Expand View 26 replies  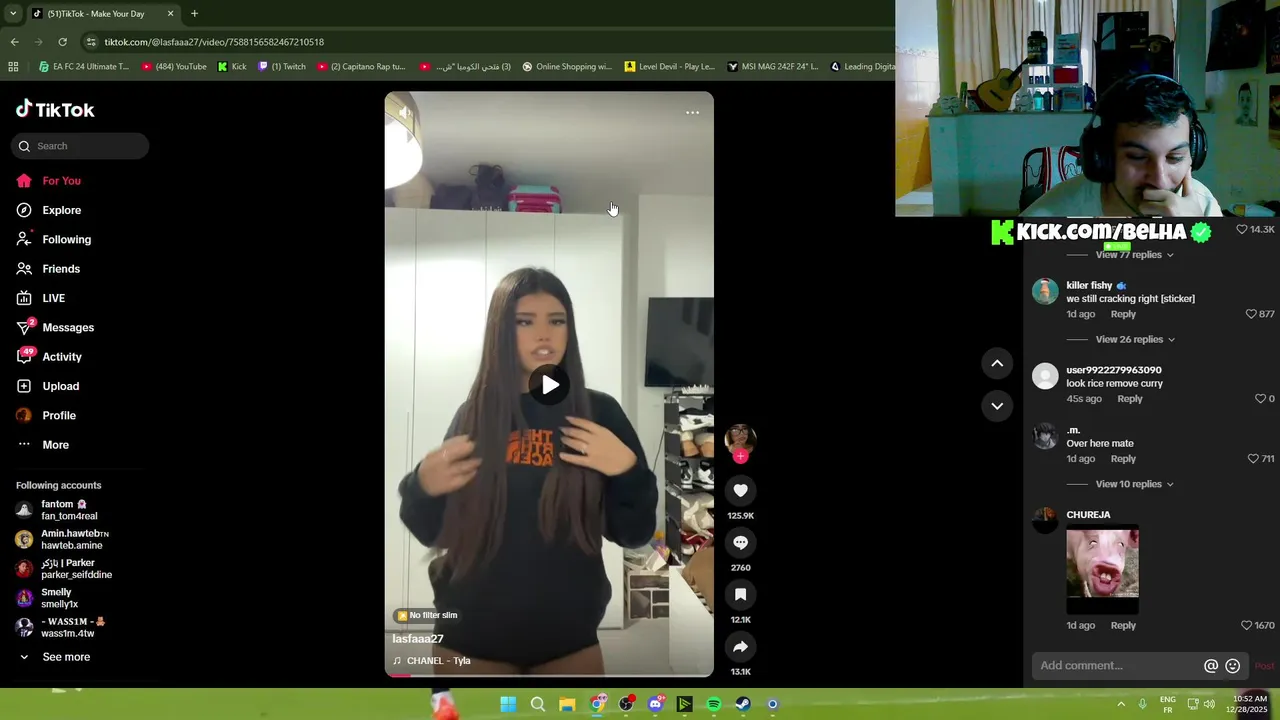coord(1135,340)
